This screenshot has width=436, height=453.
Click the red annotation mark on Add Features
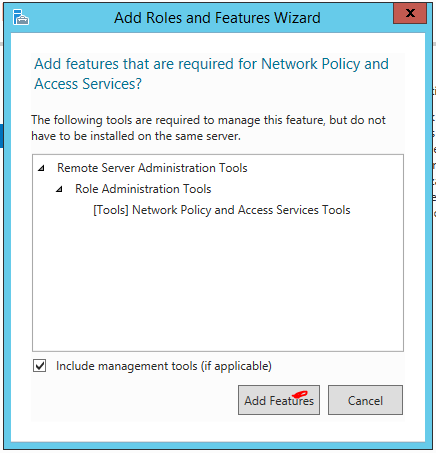(300, 394)
